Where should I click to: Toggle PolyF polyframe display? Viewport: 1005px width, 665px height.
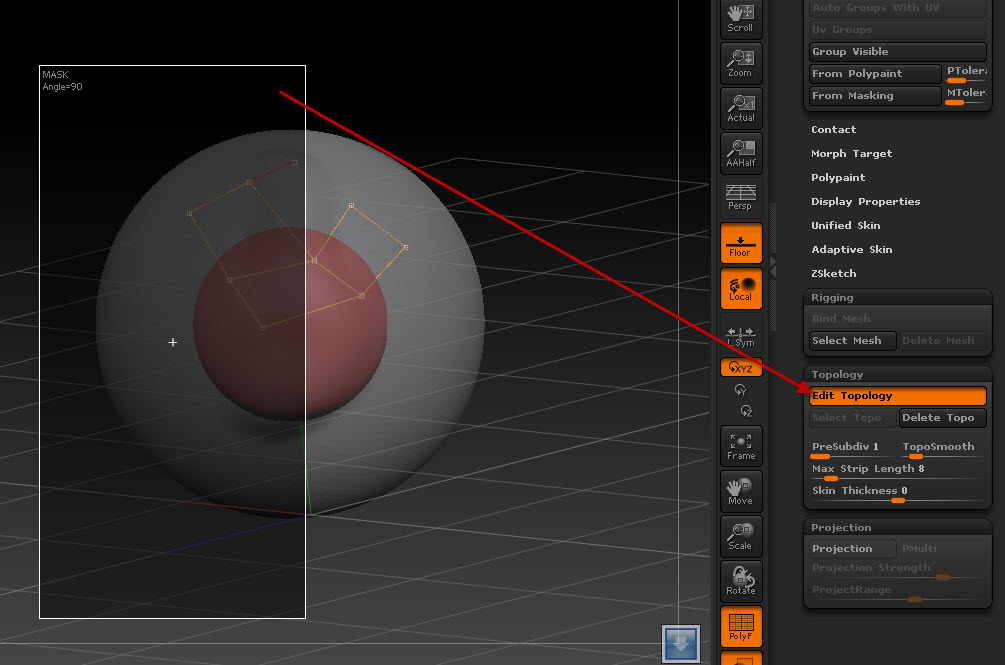click(741, 626)
